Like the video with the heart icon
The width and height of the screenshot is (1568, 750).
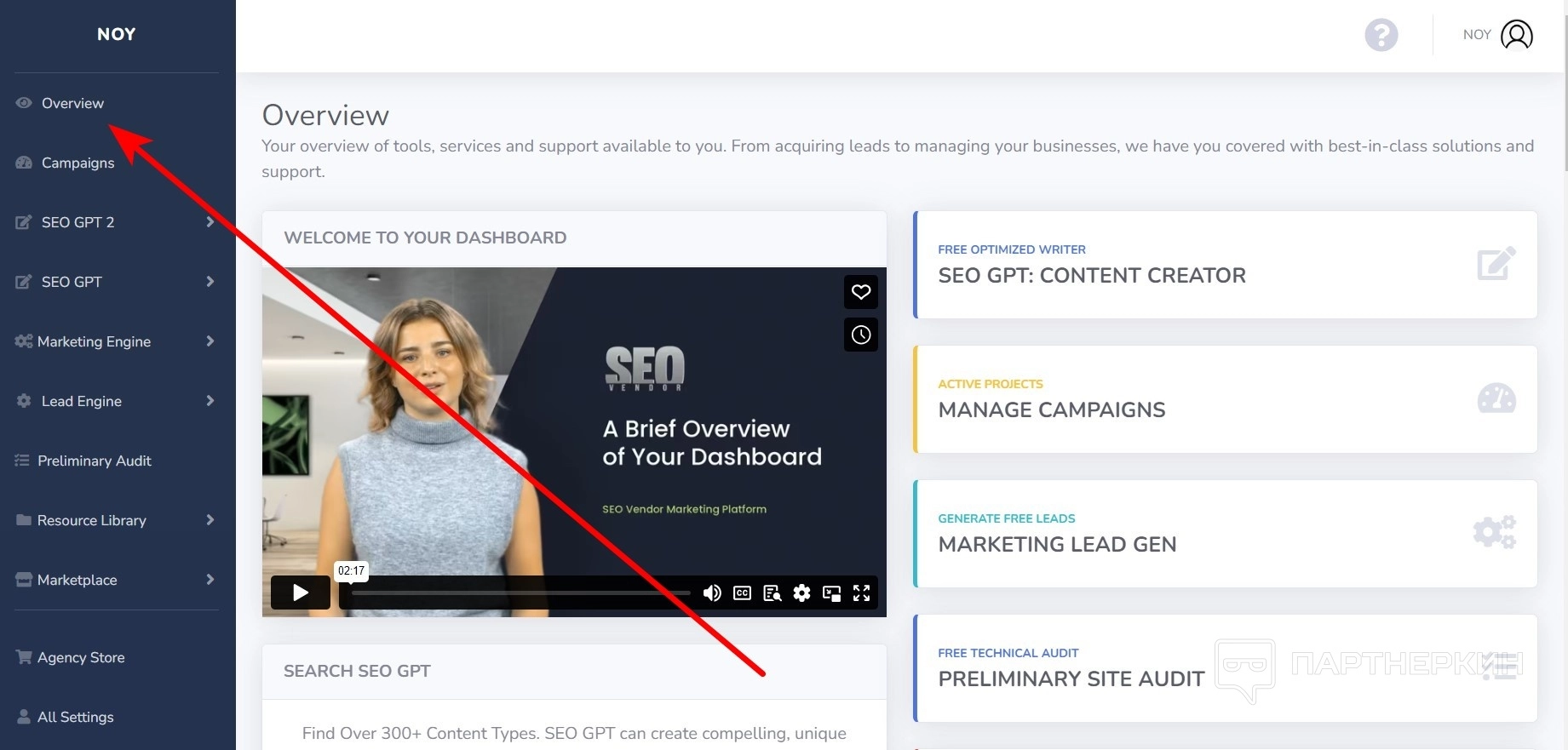click(861, 292)
